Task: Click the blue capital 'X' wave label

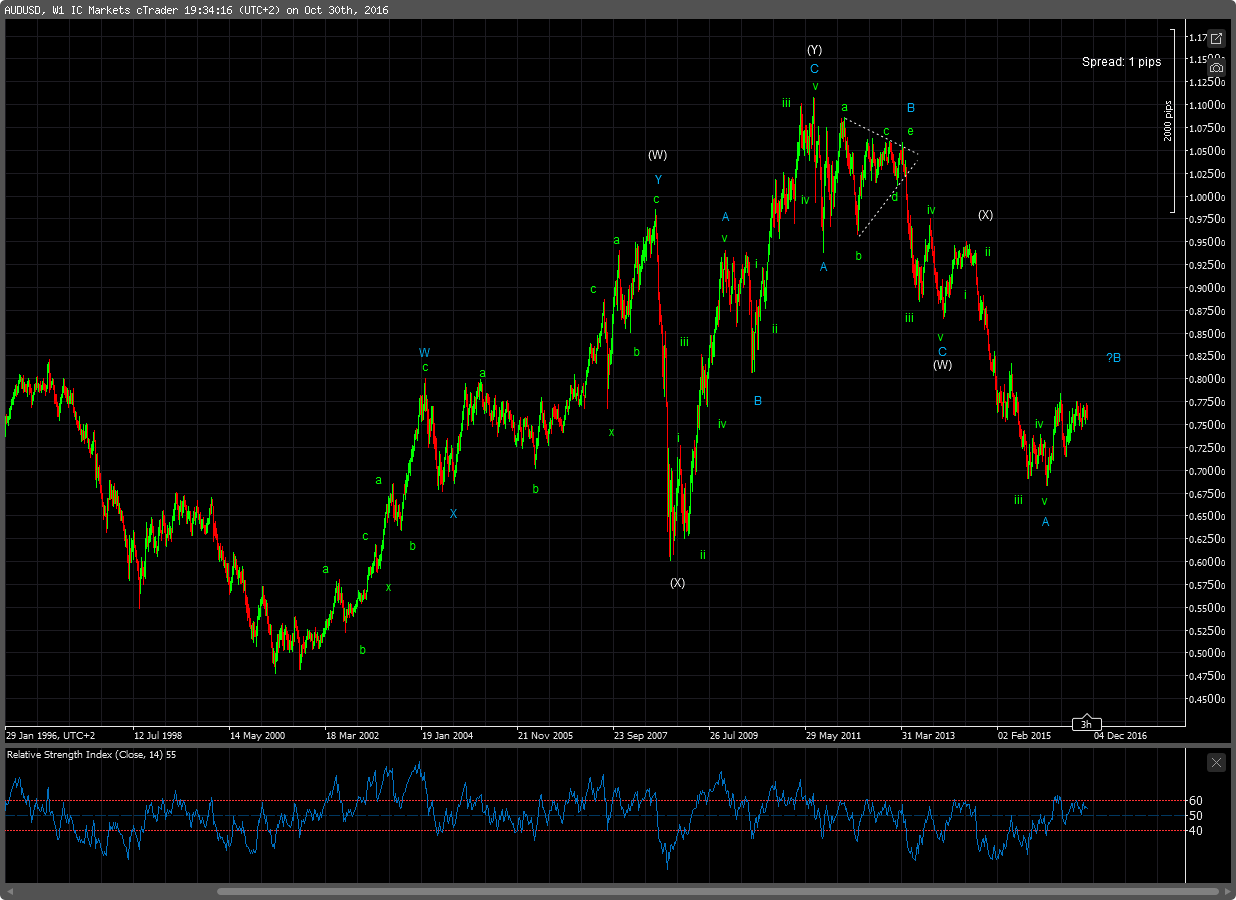Action: [453, 514]
